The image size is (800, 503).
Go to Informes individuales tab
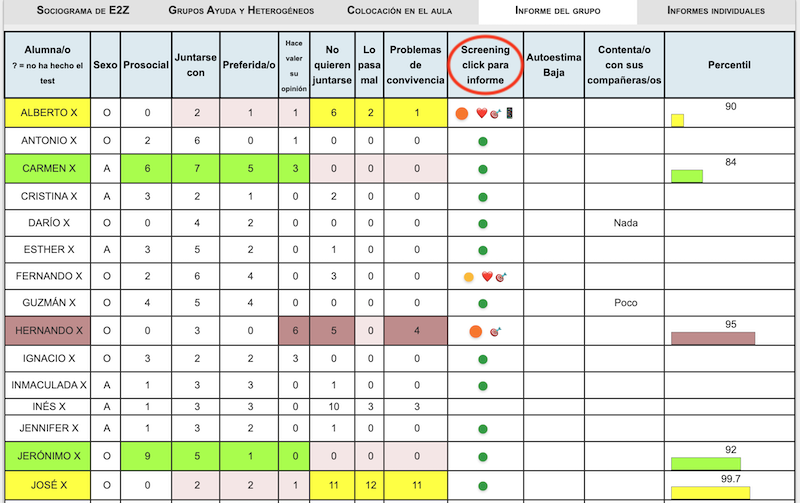(x=716, y=11)
